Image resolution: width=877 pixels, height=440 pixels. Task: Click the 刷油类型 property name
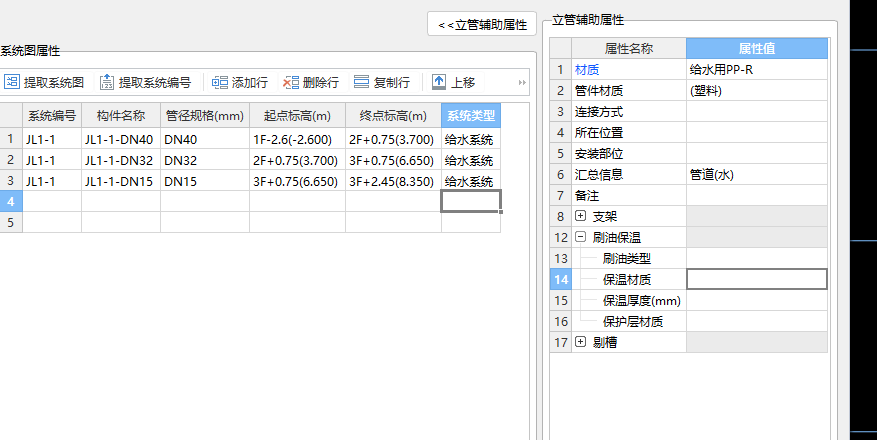[x=626, y=258]
